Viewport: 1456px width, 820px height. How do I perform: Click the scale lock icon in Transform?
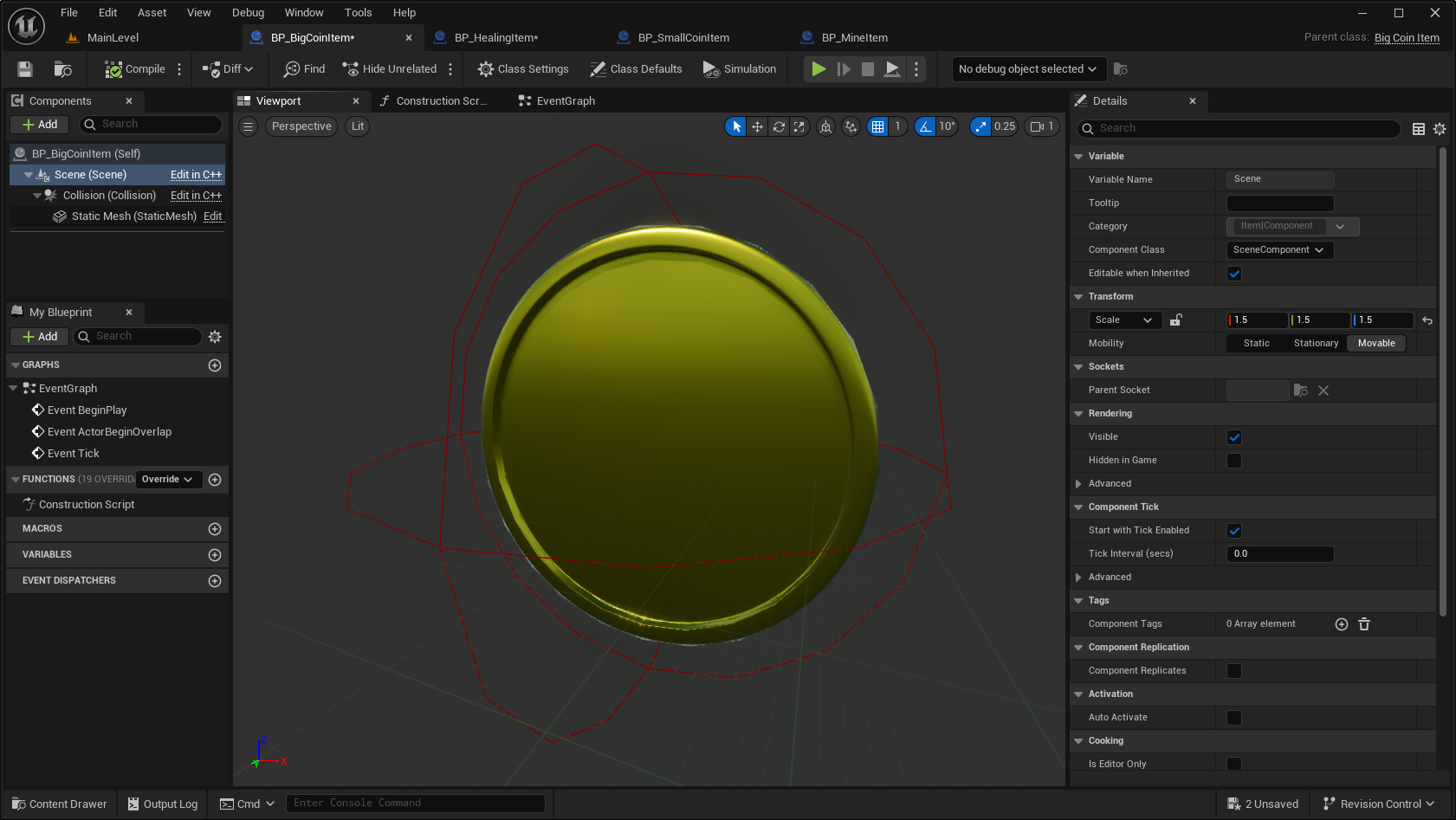[x=1175, y=320]
